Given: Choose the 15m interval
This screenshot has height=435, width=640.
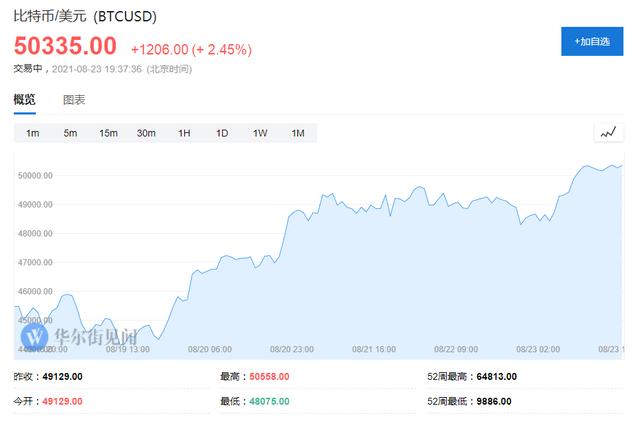Looking at the screenshot, I should pyautogui.click(x=108, y=133).
